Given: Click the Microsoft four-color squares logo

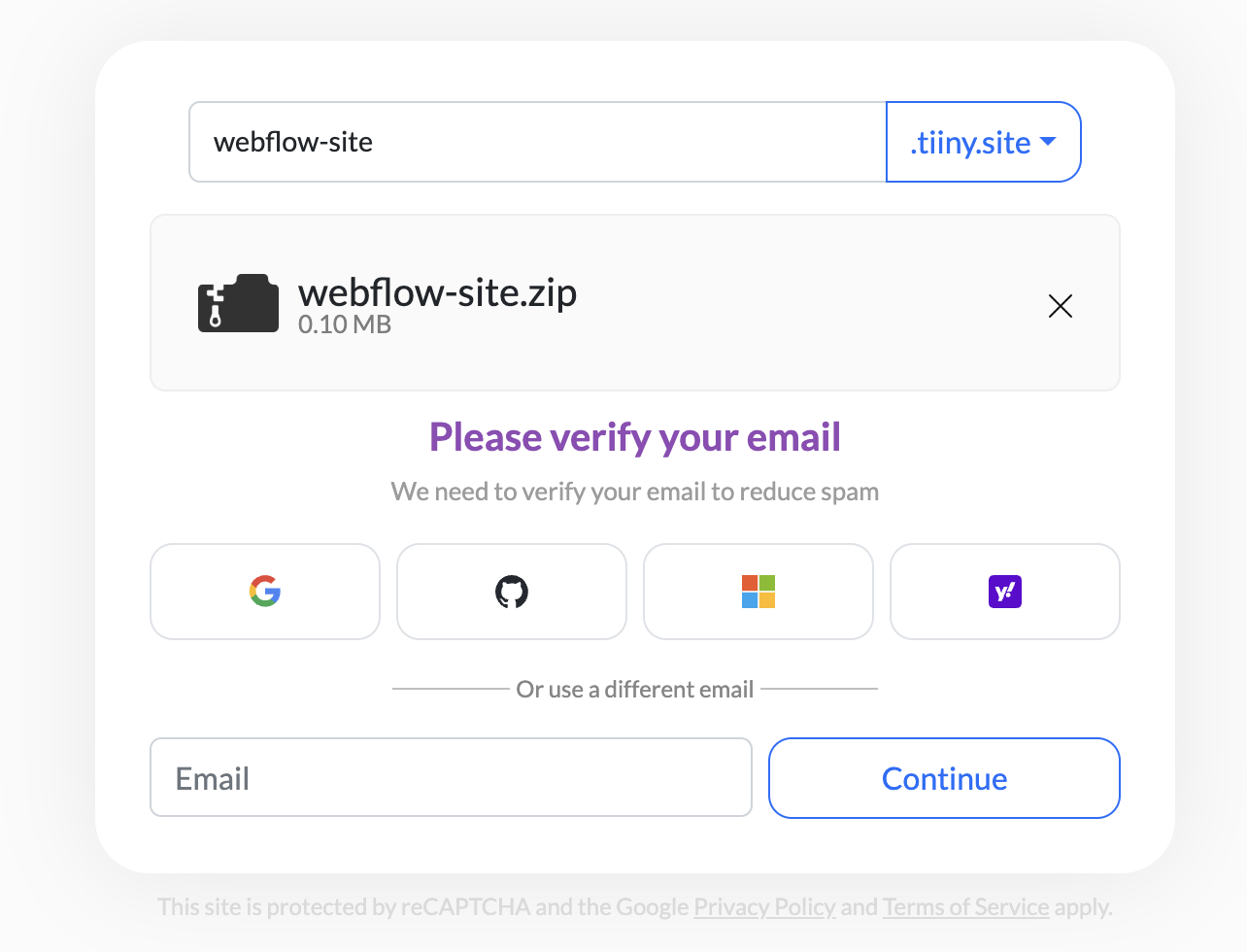Looking at the screenshot, I should coord(758,592).
